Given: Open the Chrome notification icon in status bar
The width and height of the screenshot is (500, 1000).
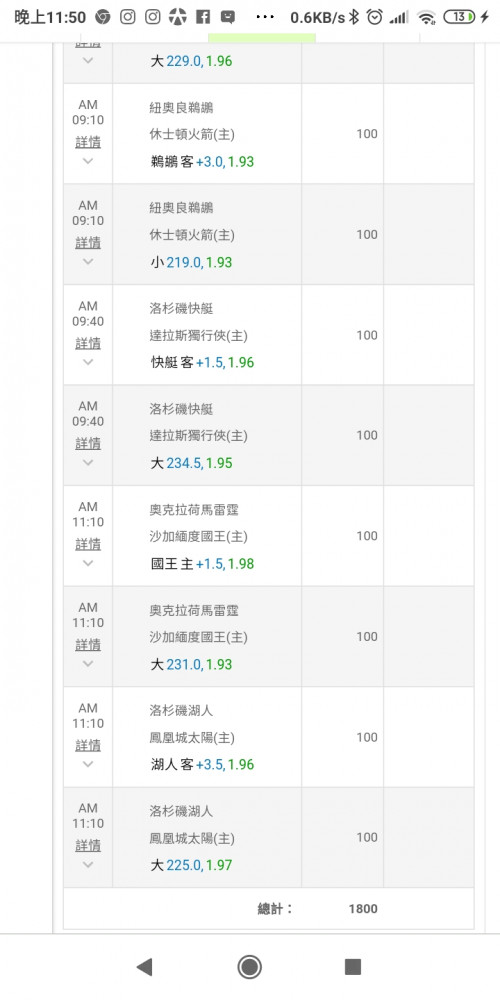Looking at the screenshot, I should pyautogui.click(x=103, y=17).
